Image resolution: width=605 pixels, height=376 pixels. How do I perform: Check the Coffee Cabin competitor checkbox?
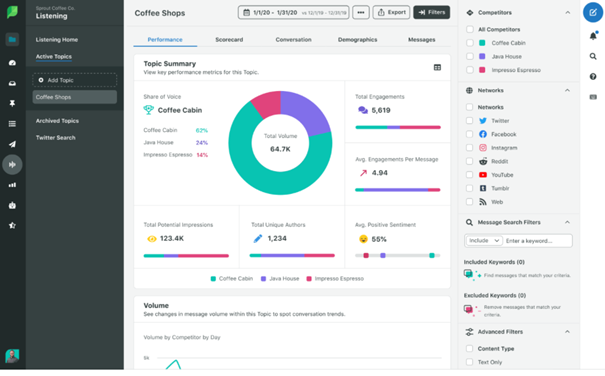tap(470, 43)
